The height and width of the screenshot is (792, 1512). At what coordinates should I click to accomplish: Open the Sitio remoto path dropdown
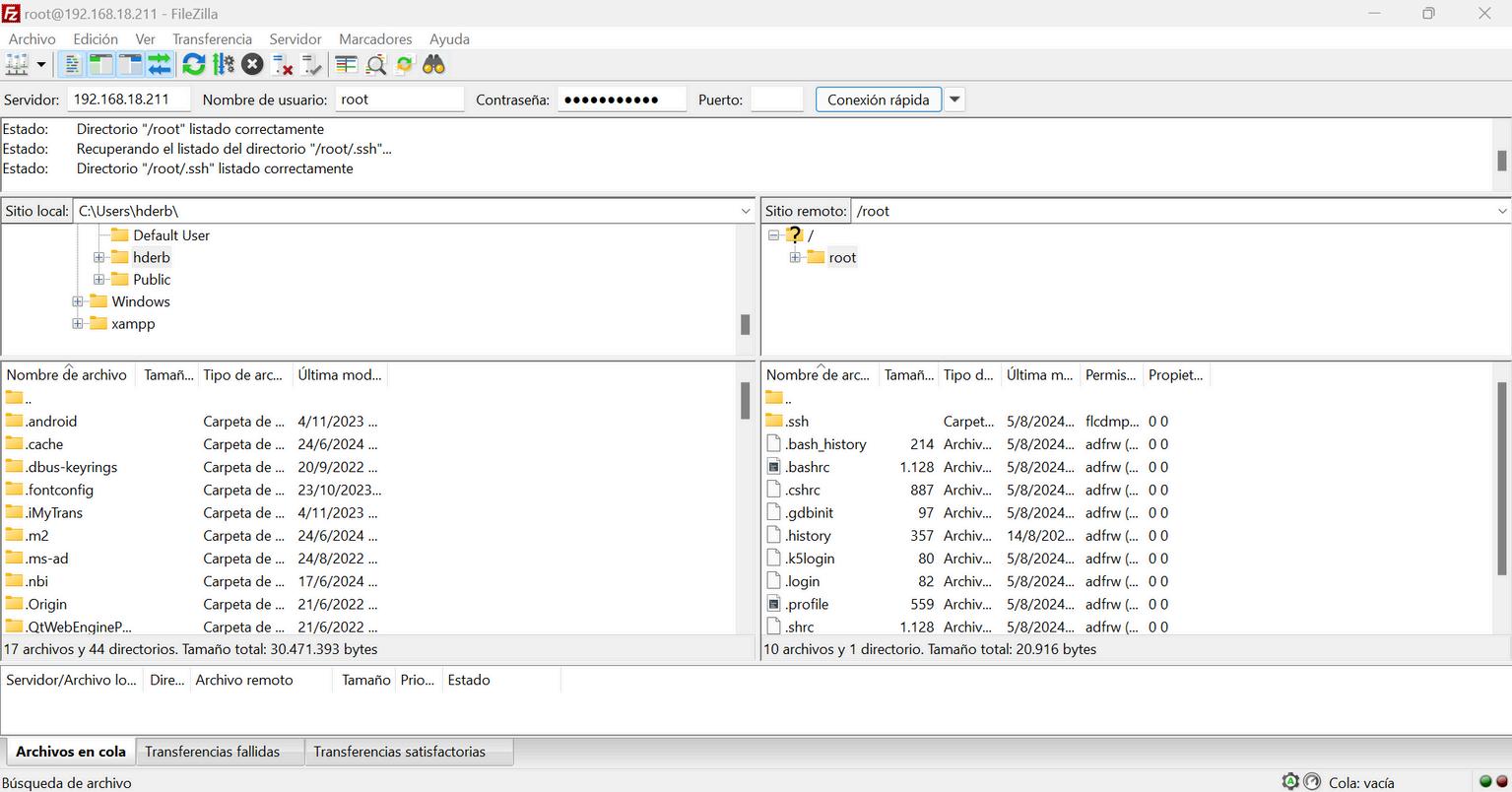tap(1502, 211)
